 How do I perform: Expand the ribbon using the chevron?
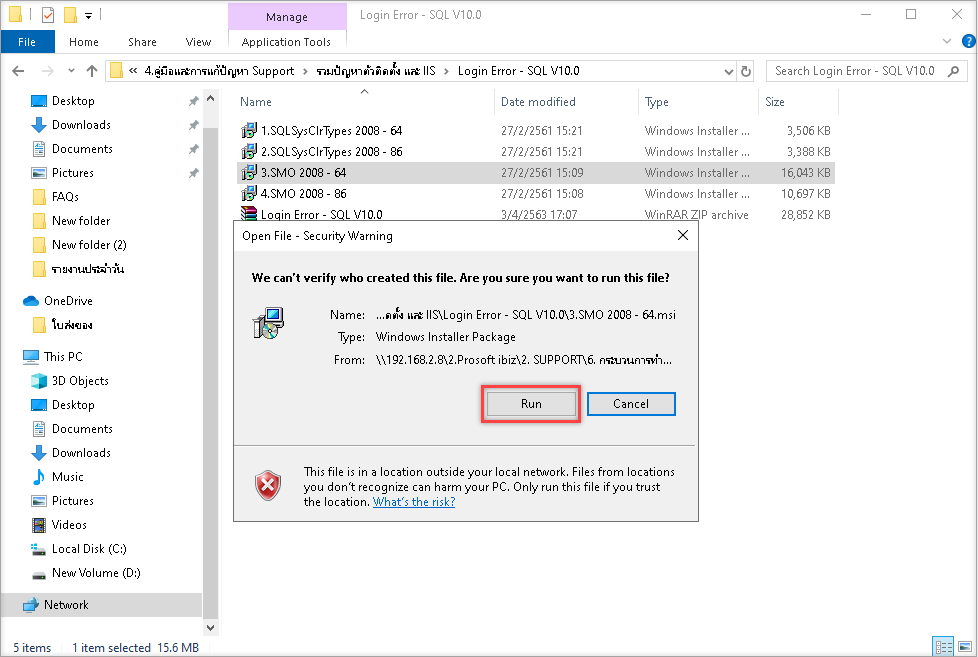click(x=946, y=42)
